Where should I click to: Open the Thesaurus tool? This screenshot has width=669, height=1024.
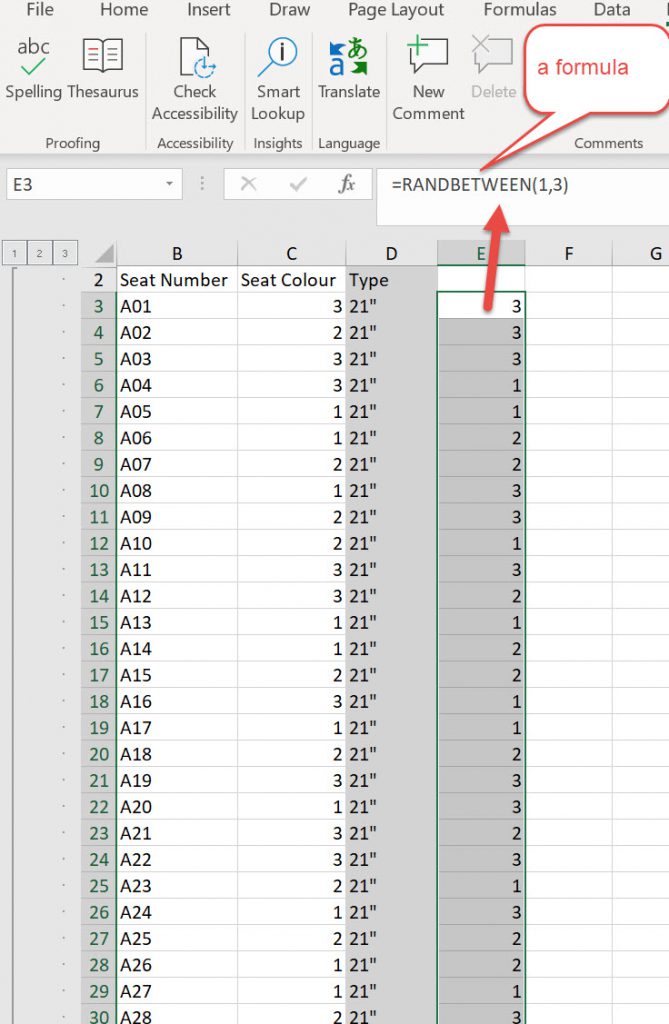[x=103, y=69]
